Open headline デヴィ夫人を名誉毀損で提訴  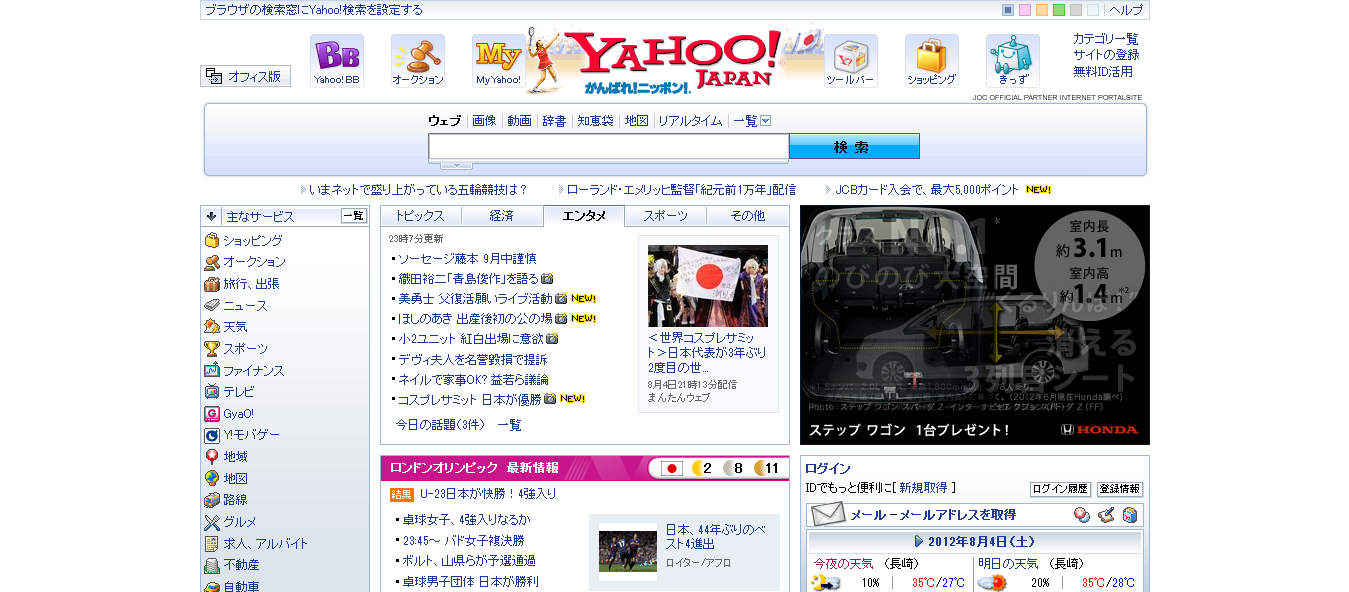[472, 359]
